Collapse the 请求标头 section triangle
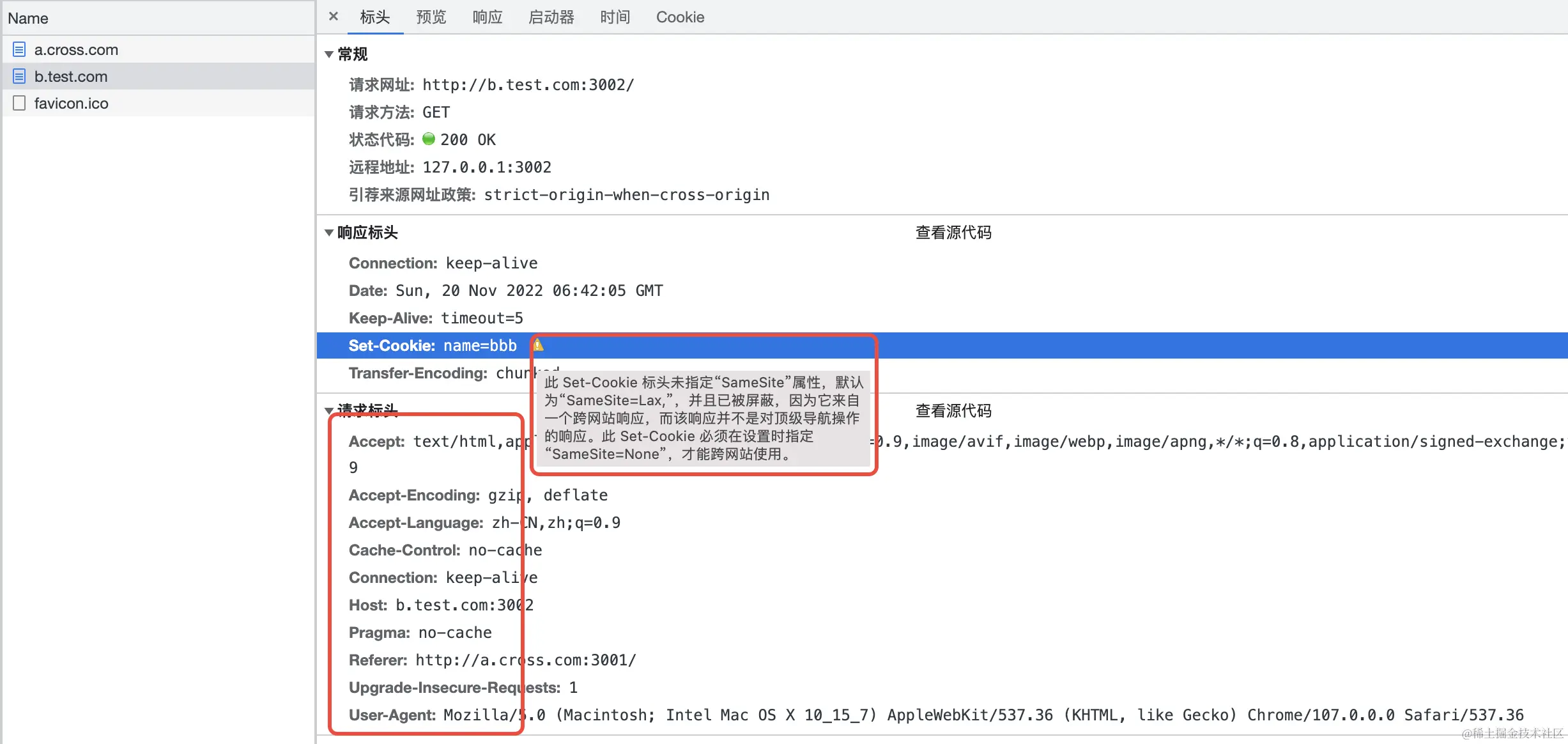This screenshot has width=1568, height=744. [x=329, y=410]
